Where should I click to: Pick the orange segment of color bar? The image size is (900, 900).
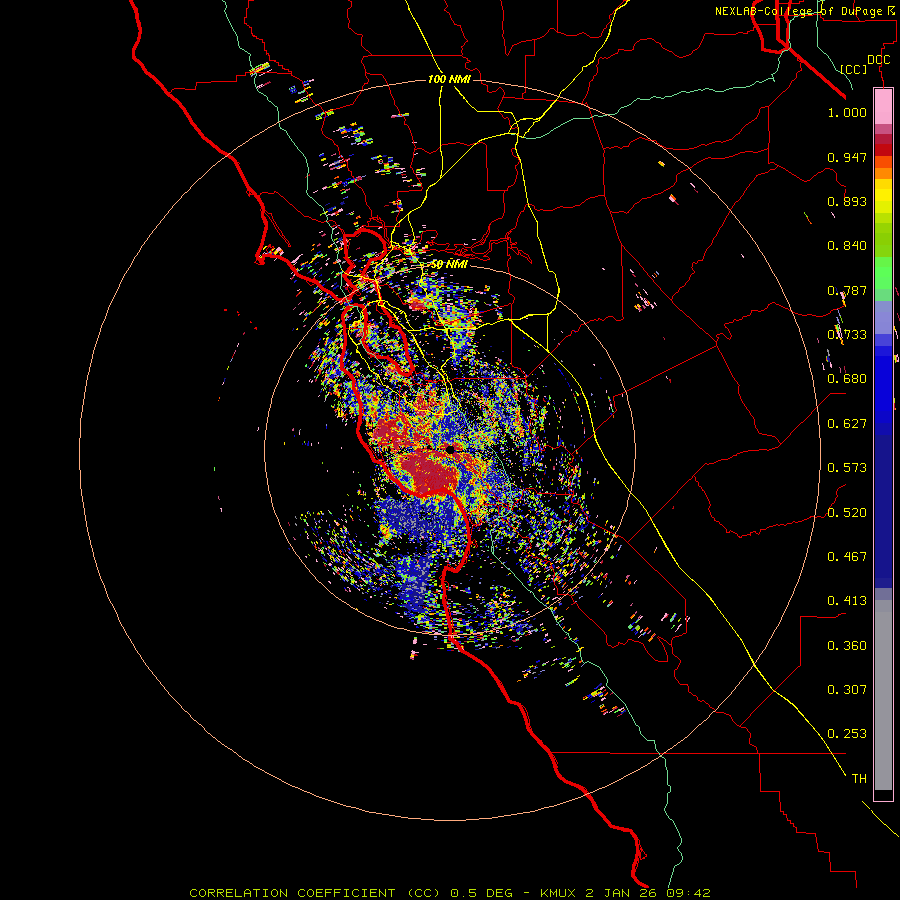coord(883,173)
